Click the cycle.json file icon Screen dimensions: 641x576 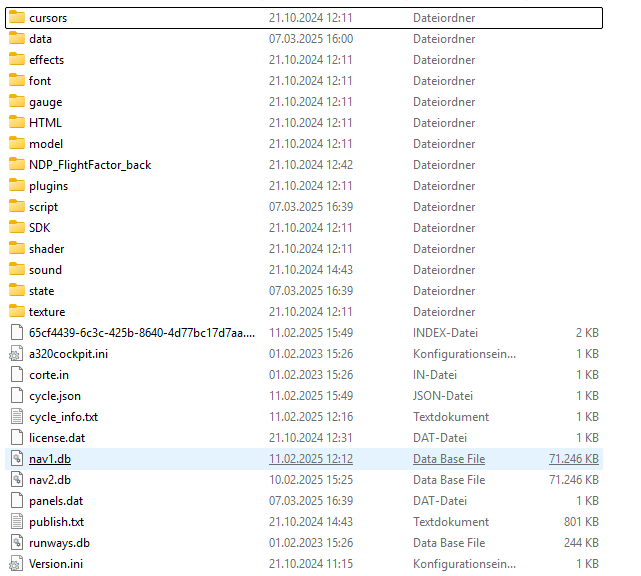[17, 395]
